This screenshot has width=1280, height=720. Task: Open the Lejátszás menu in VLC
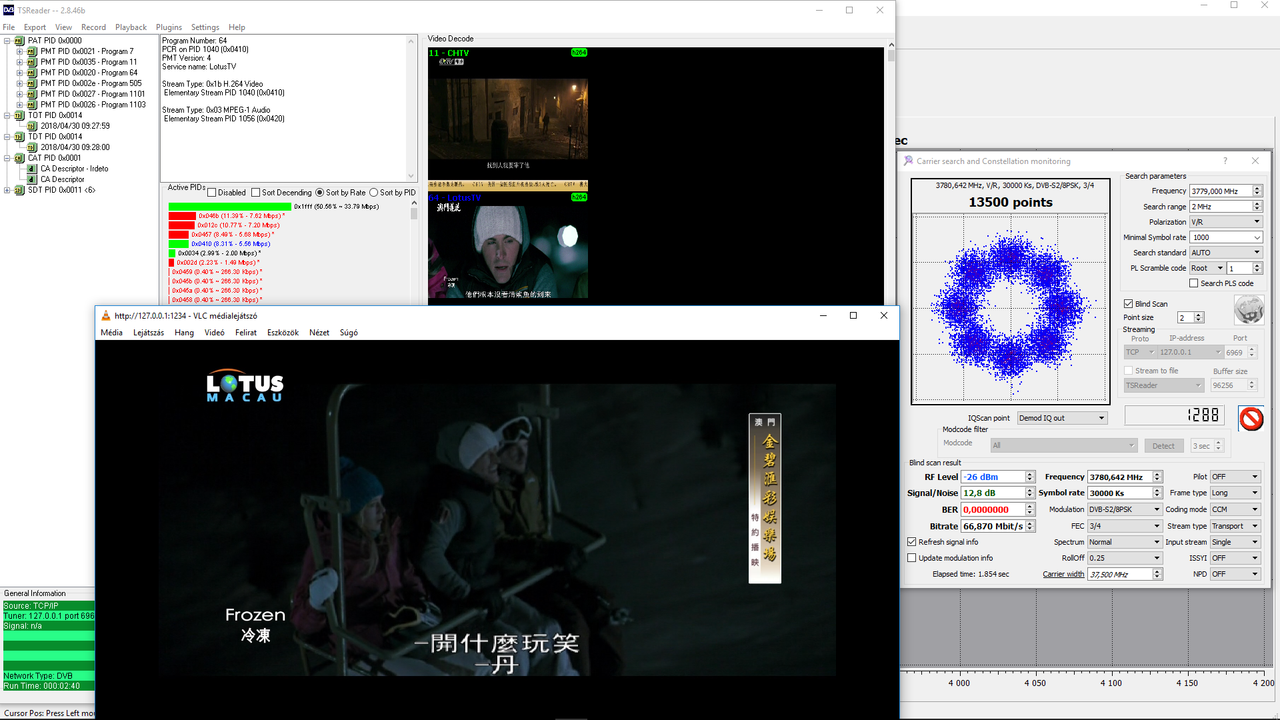tap(149, 333)
